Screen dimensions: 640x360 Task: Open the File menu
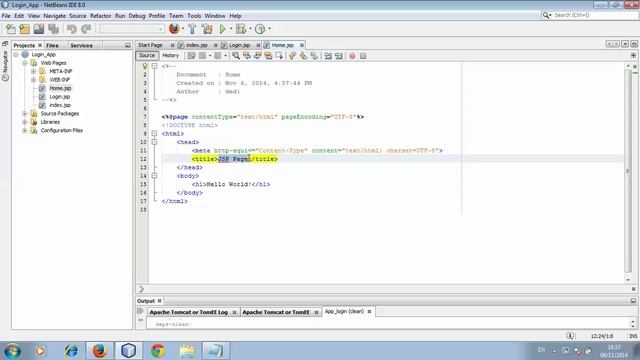click(x=6, y=16)
